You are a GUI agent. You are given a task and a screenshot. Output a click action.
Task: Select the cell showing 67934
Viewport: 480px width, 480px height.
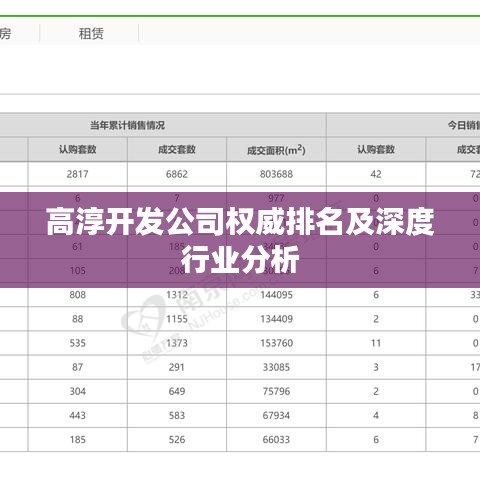pos(276,416)
